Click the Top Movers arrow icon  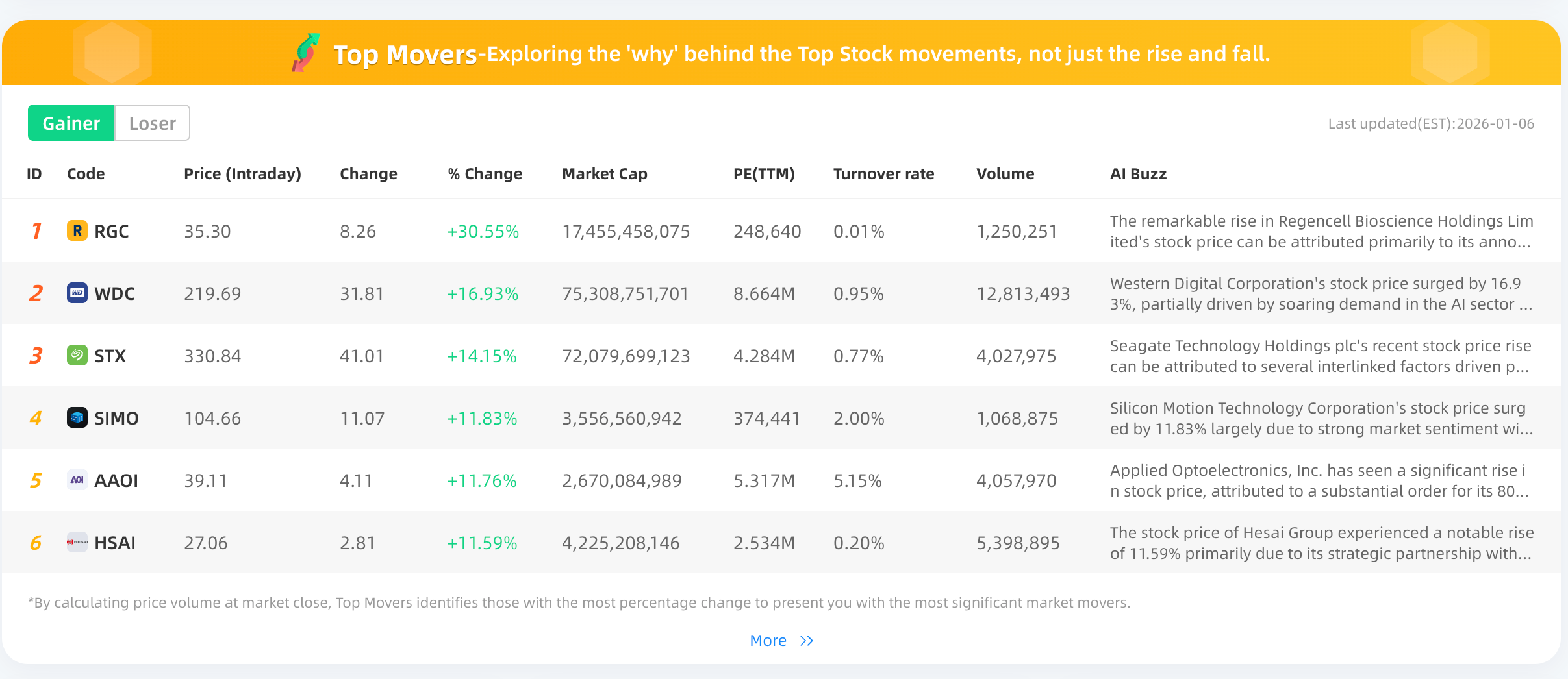307,53
